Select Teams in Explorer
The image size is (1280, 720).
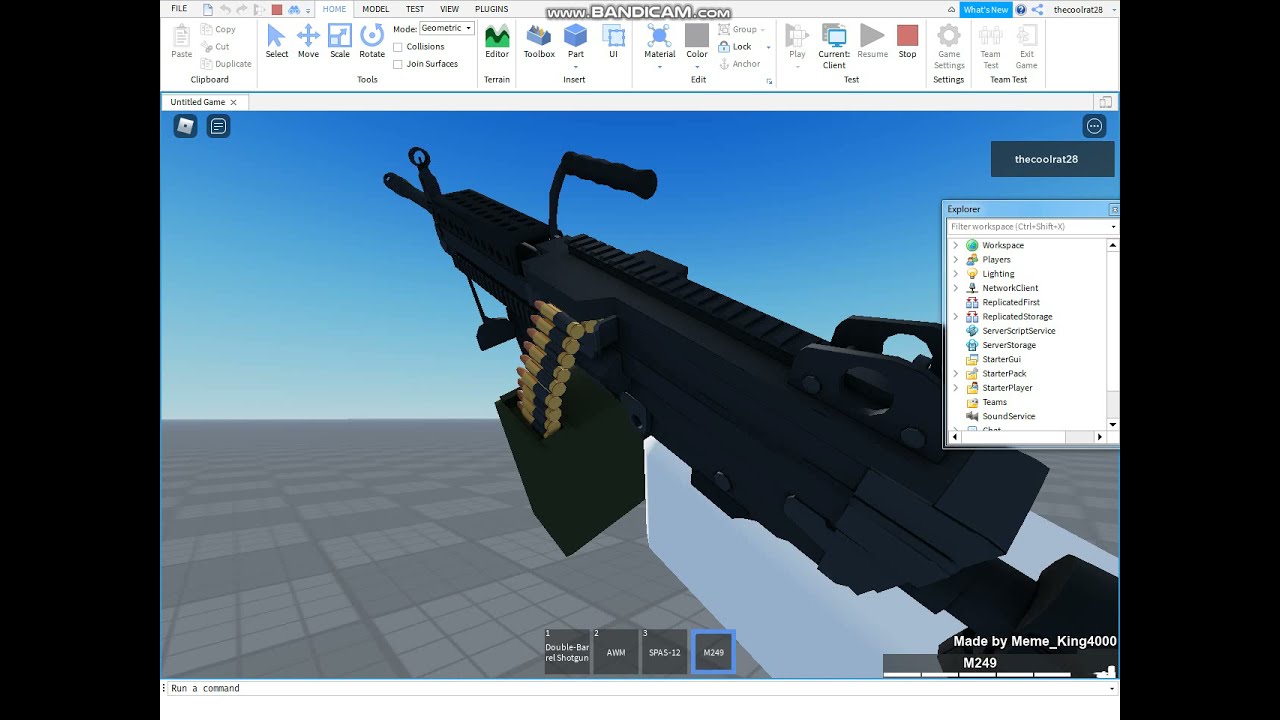(994, 402)
